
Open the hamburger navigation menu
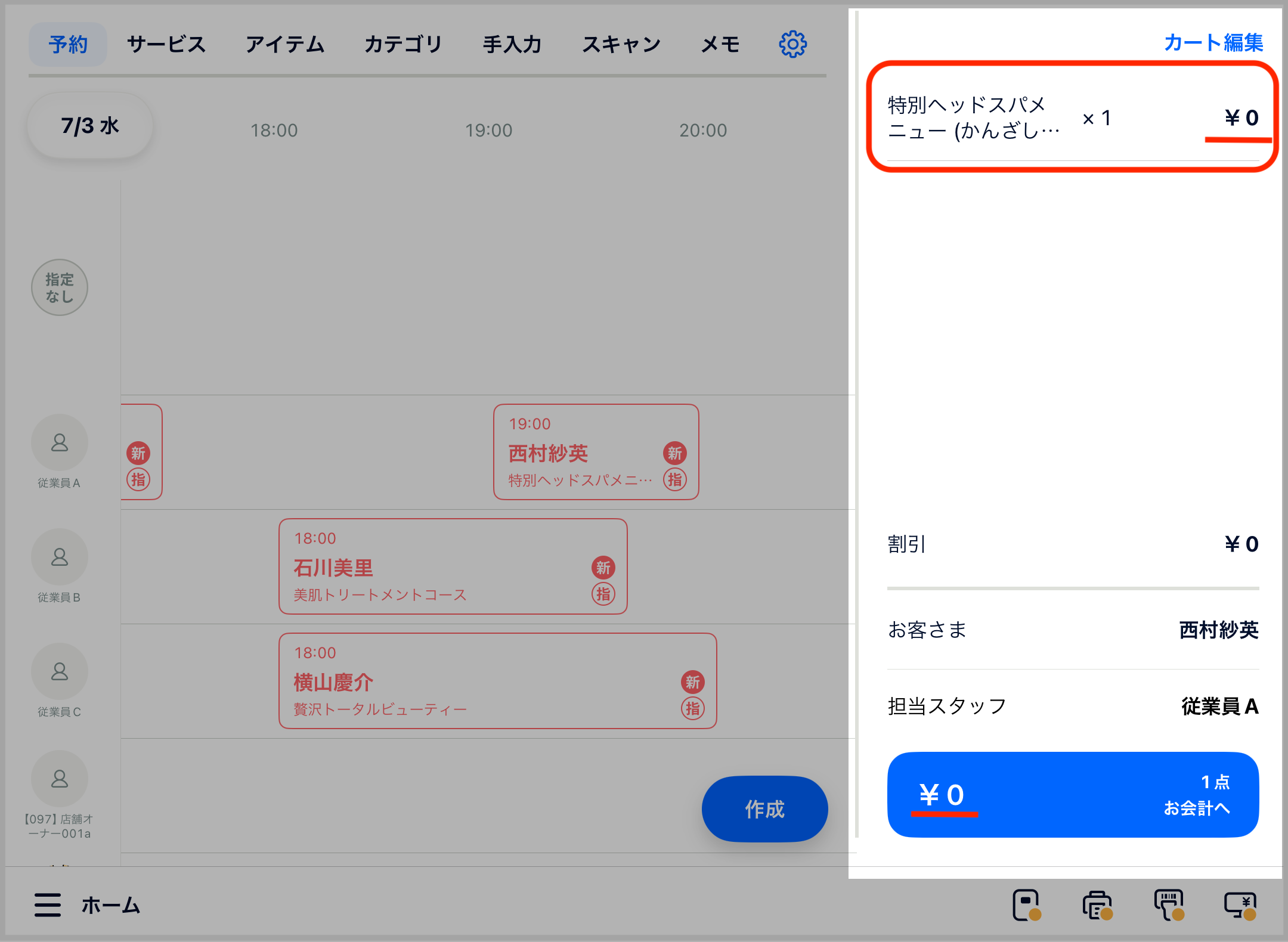[48, 906]
